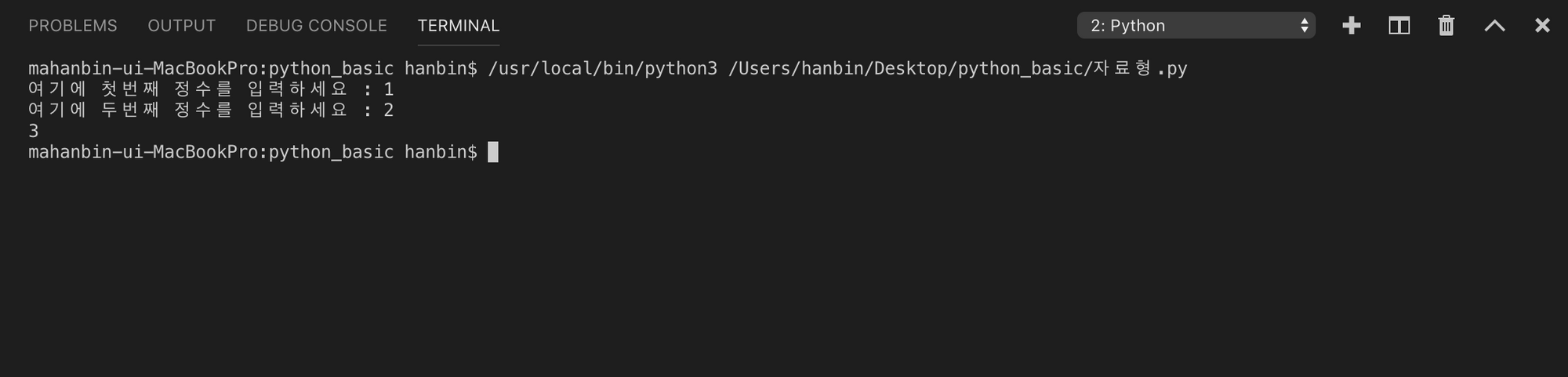
Task: Split the terminal pane
Action: [1399, 26]
